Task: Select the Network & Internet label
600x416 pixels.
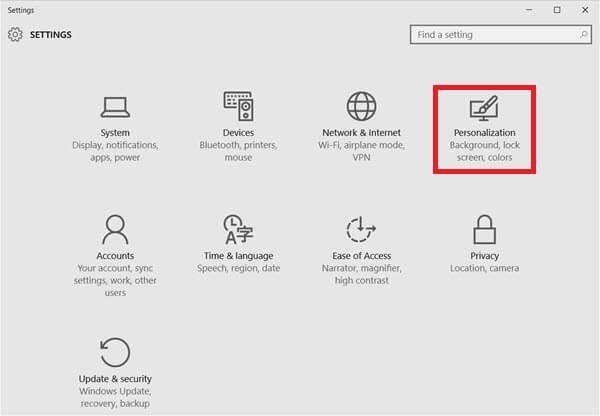Action: tap(361, 133)
